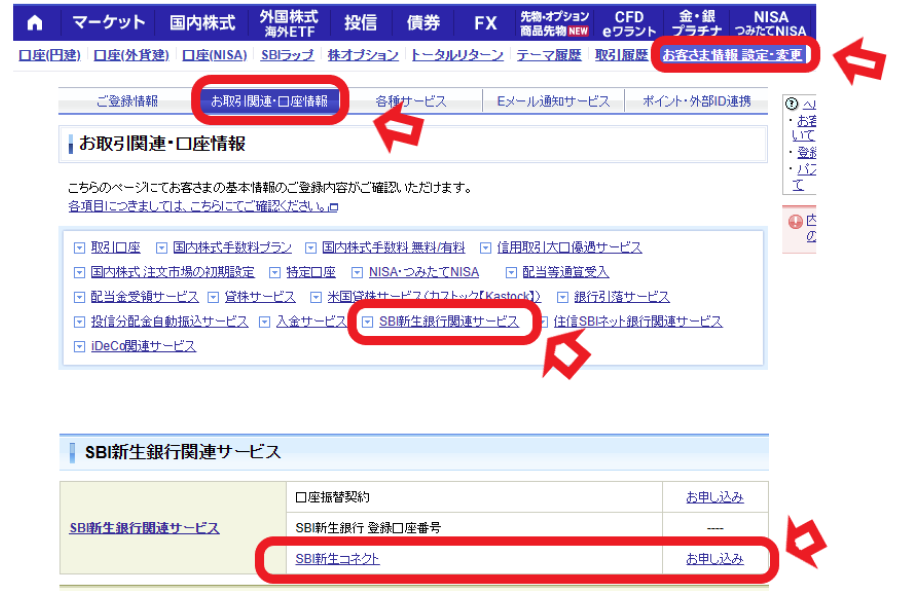Click arrow icon beside 配当等通算受入
This screenshot has width=913, height=603.
click(x=511, y=273)
